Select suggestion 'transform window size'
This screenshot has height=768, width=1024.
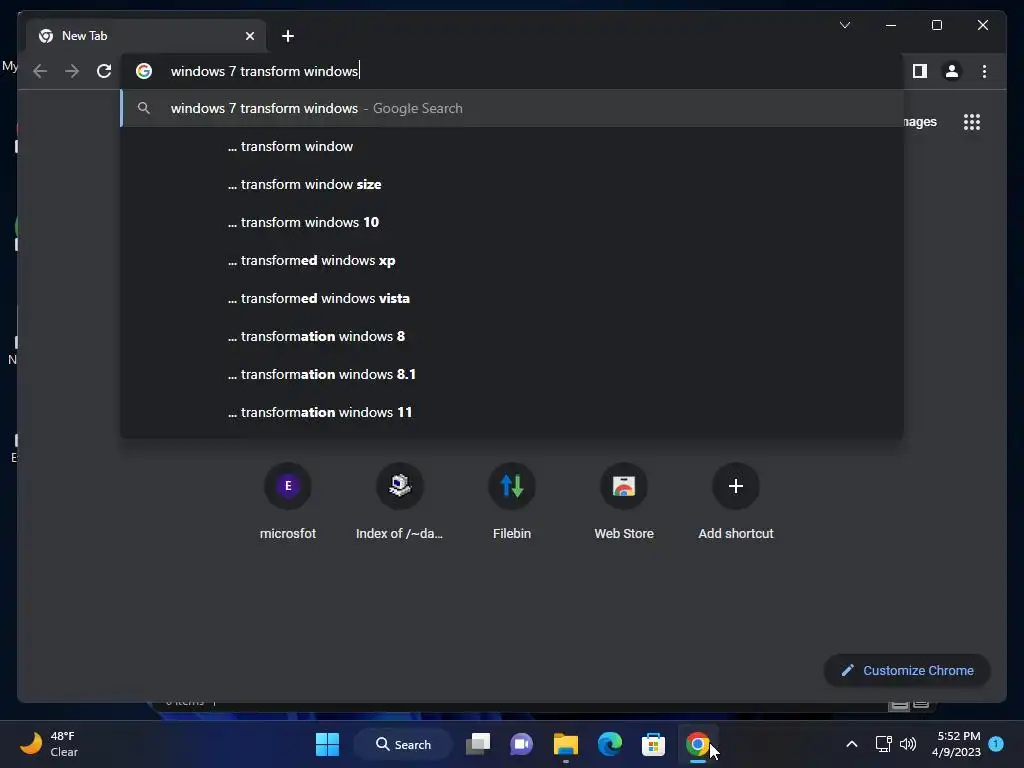coord(512,184)
